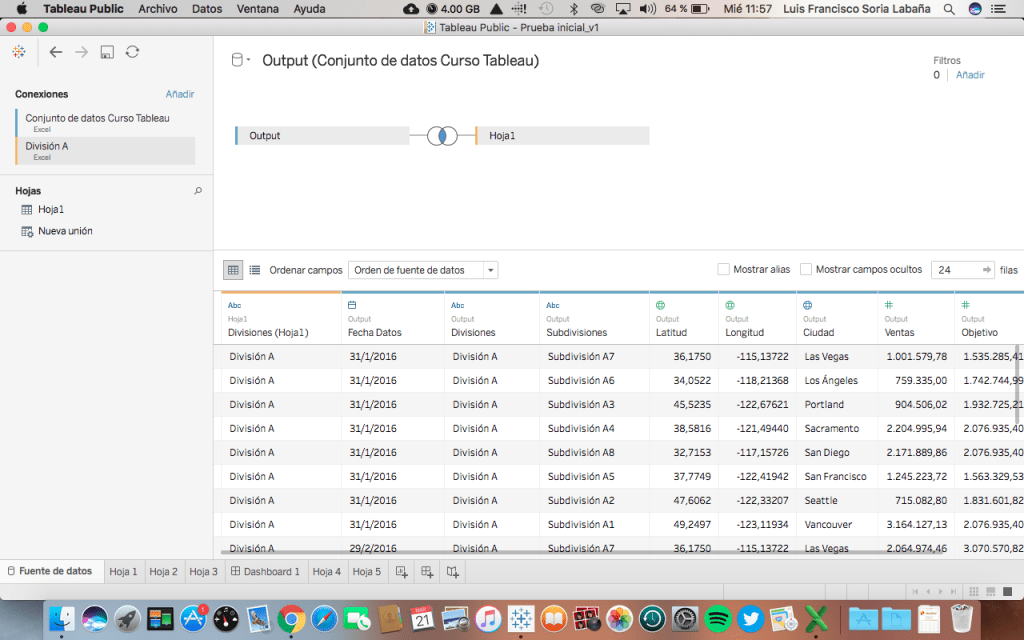Click the Abc type icon for Divisiones (Hoja1)
Viewport: 1024px width, 640px height.
[234, 305]
